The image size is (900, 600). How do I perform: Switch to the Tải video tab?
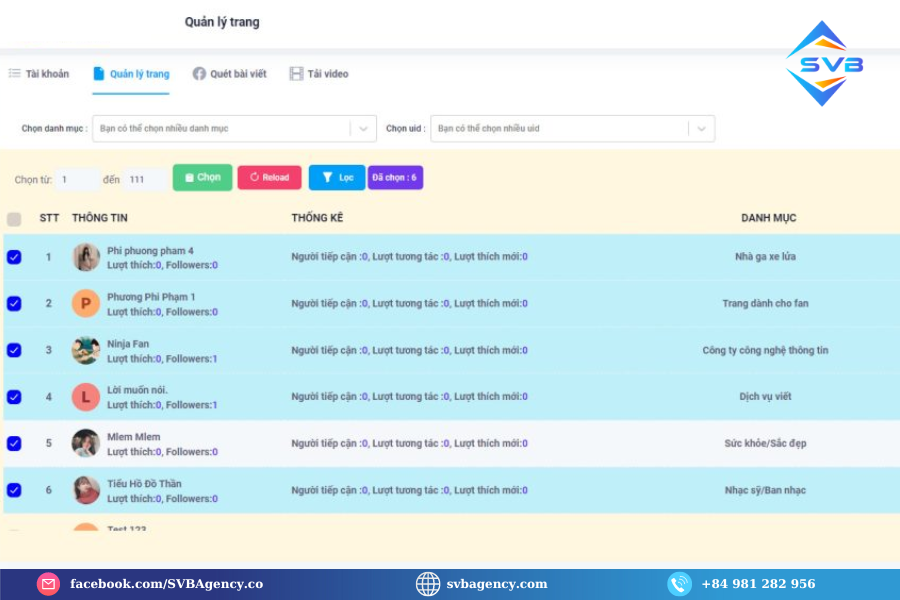point(319,74)
